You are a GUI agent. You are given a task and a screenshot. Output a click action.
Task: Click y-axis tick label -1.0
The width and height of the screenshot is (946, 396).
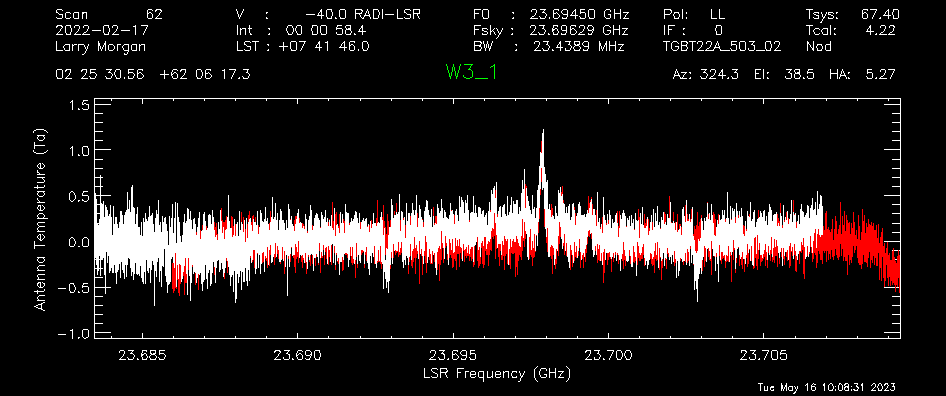tap(74, 334)
